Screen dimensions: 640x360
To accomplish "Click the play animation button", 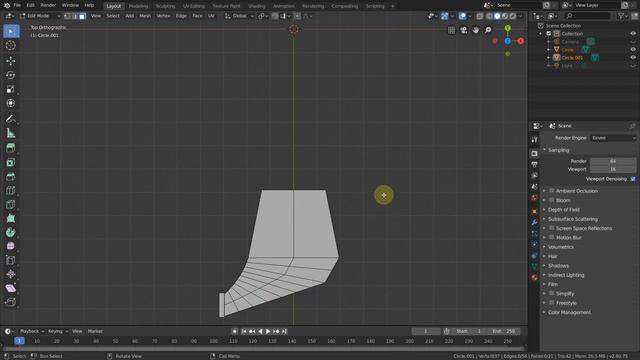I will point(268,331).
